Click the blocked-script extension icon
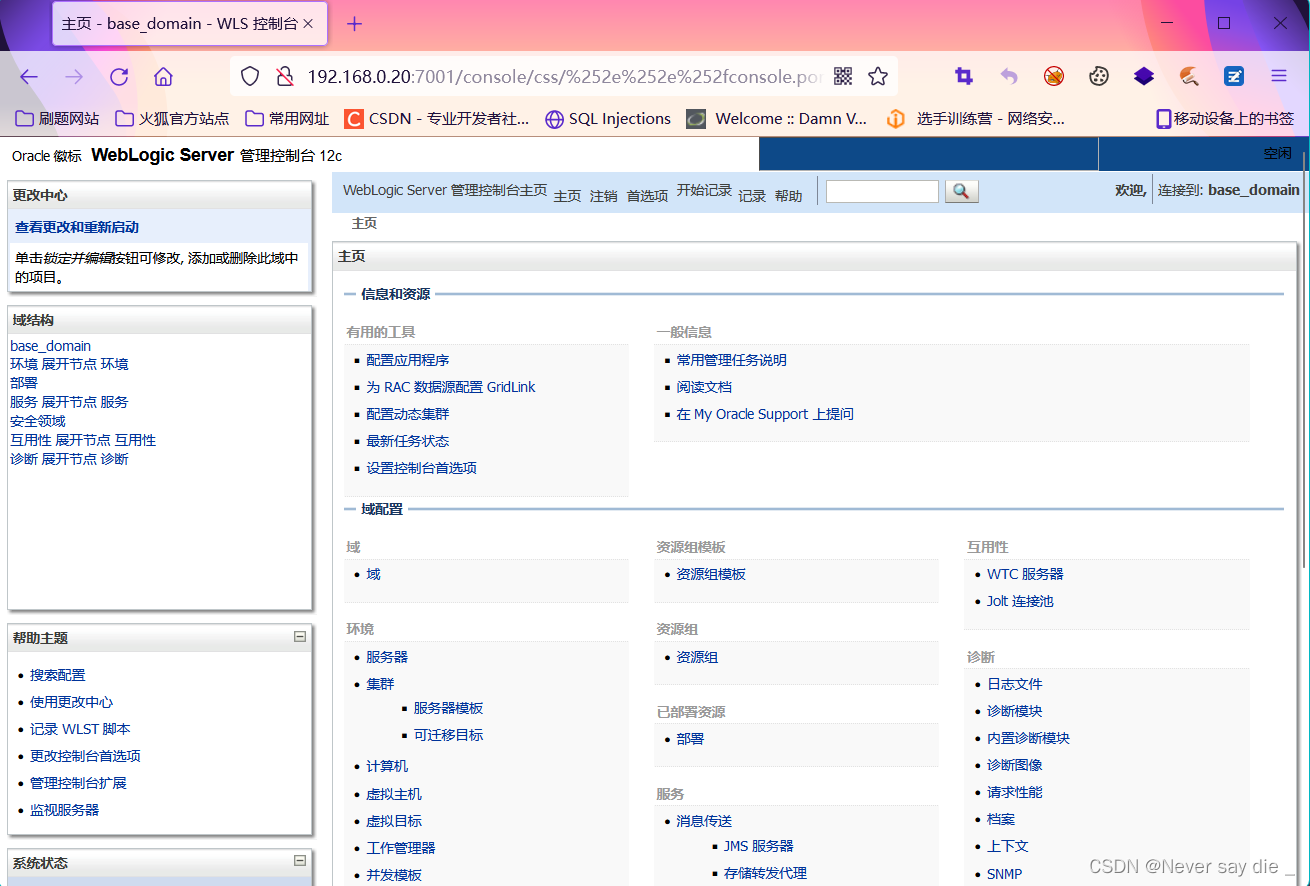The height and width of the screenshot is (886, 1310). coord(1053,76)
